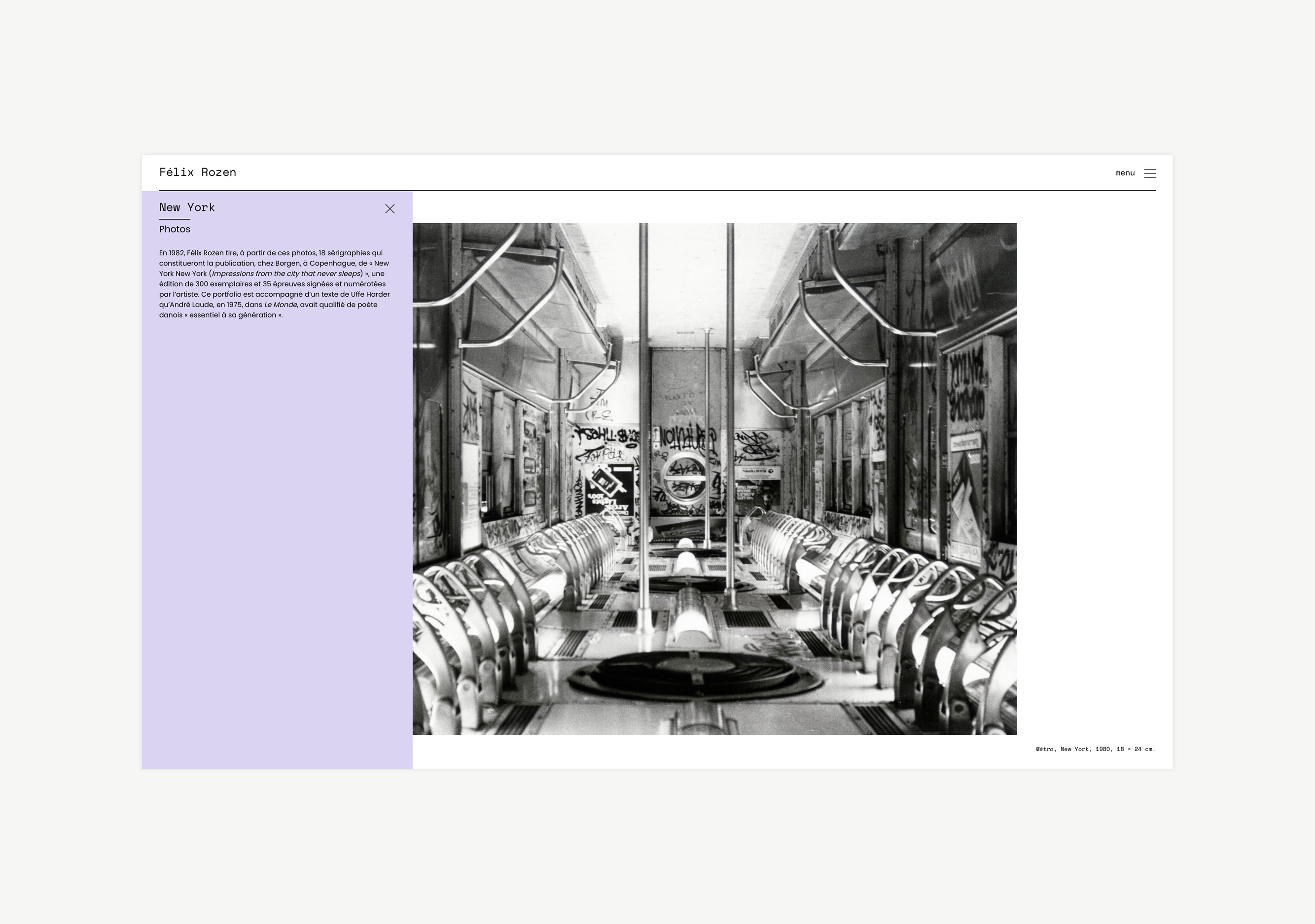This screenshot has width=1315, height=924.
Task: Click the '18 × 24 cm' caption dimensions
Action: [1135, 749]
